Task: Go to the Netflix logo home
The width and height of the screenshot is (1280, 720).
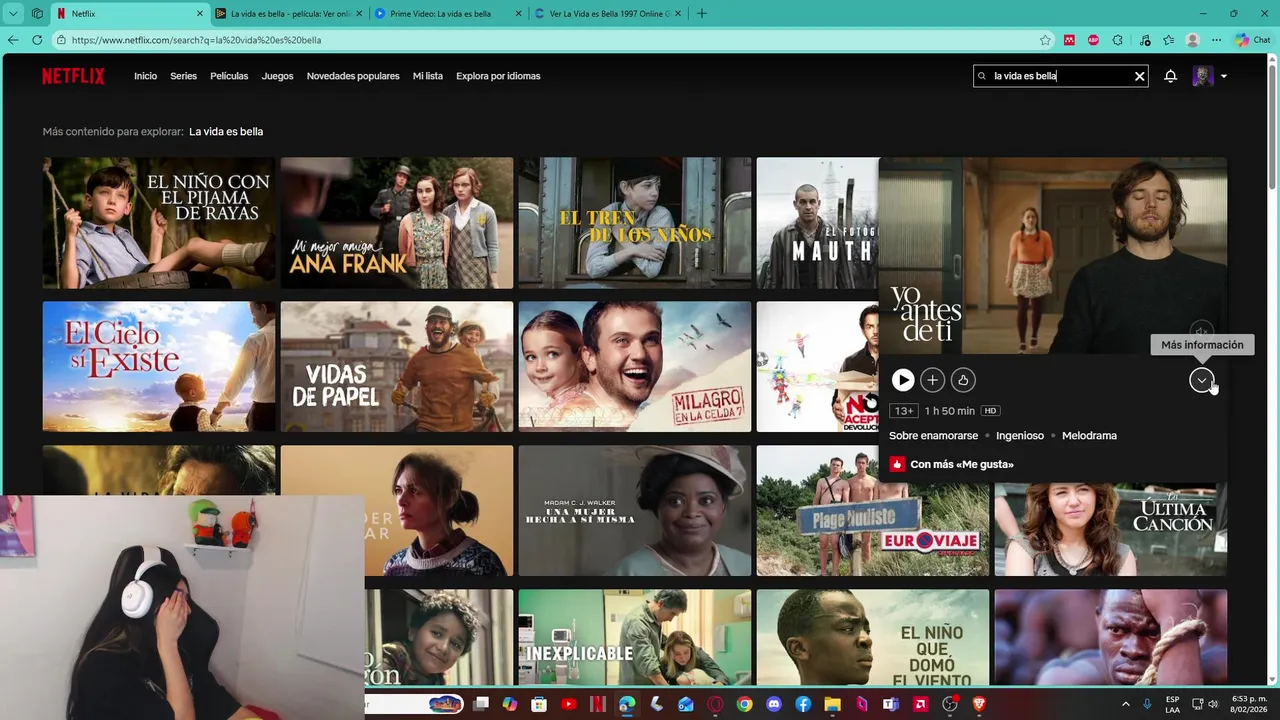Action: [73, 76]
